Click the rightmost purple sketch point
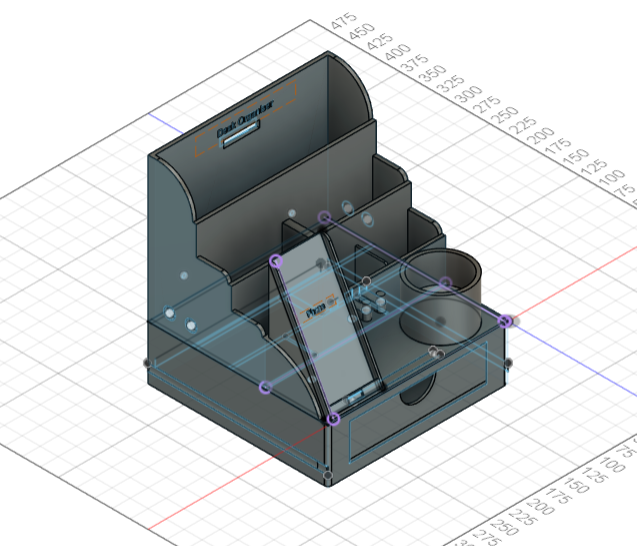Image resolution: width=637 pixels, height=546 pixels. point(506,321)
